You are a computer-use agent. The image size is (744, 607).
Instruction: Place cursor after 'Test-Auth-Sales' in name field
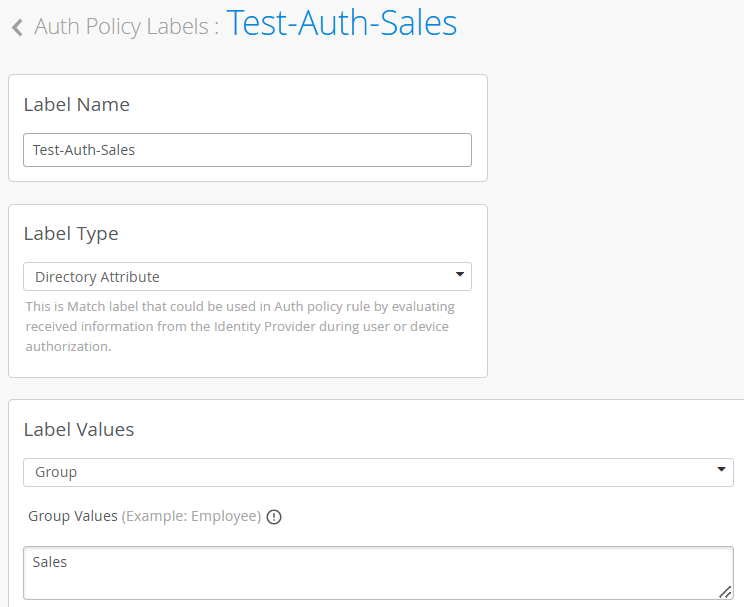[136, 150]
